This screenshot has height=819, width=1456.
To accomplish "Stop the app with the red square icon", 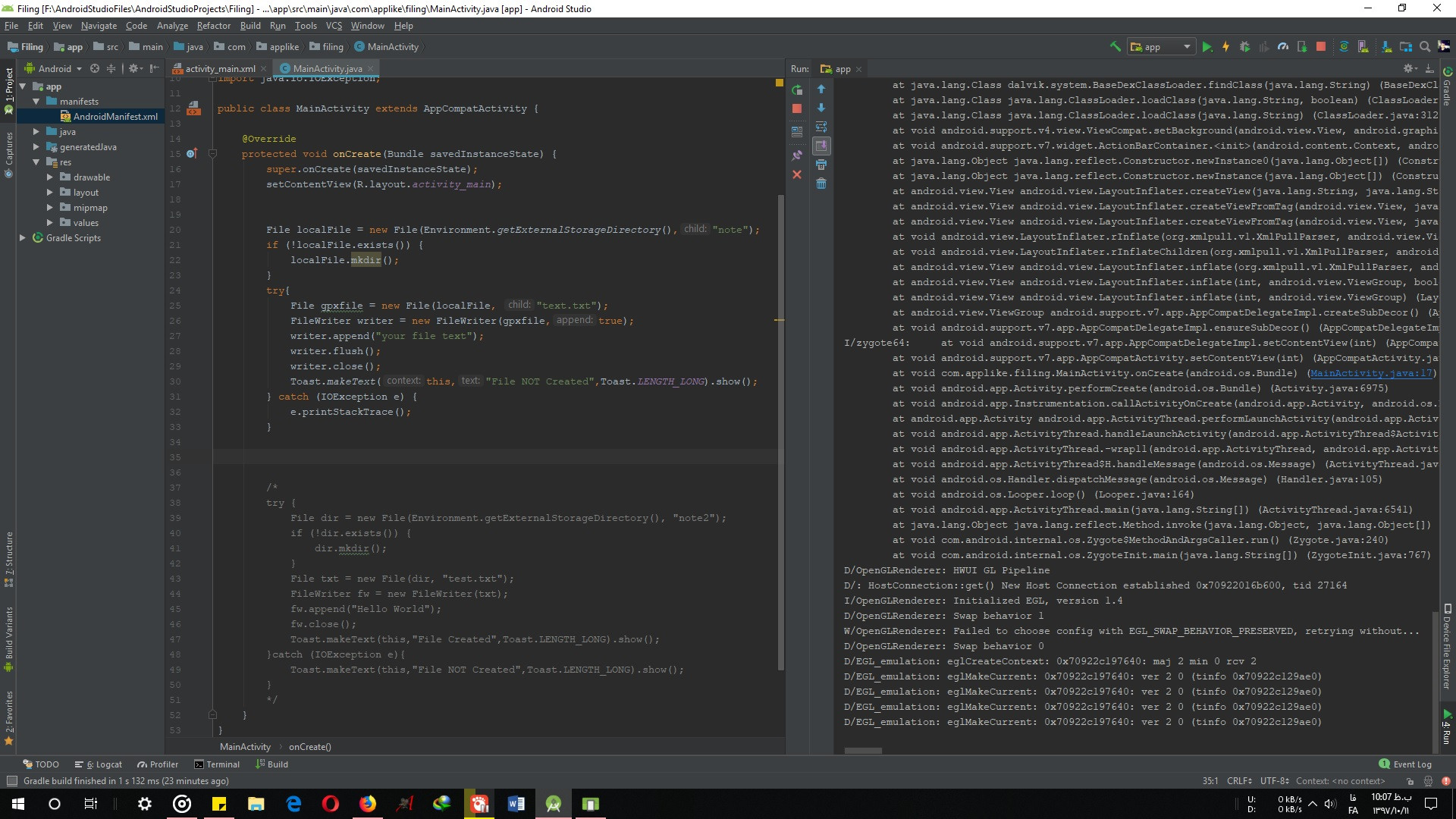I will coord(797,109).
